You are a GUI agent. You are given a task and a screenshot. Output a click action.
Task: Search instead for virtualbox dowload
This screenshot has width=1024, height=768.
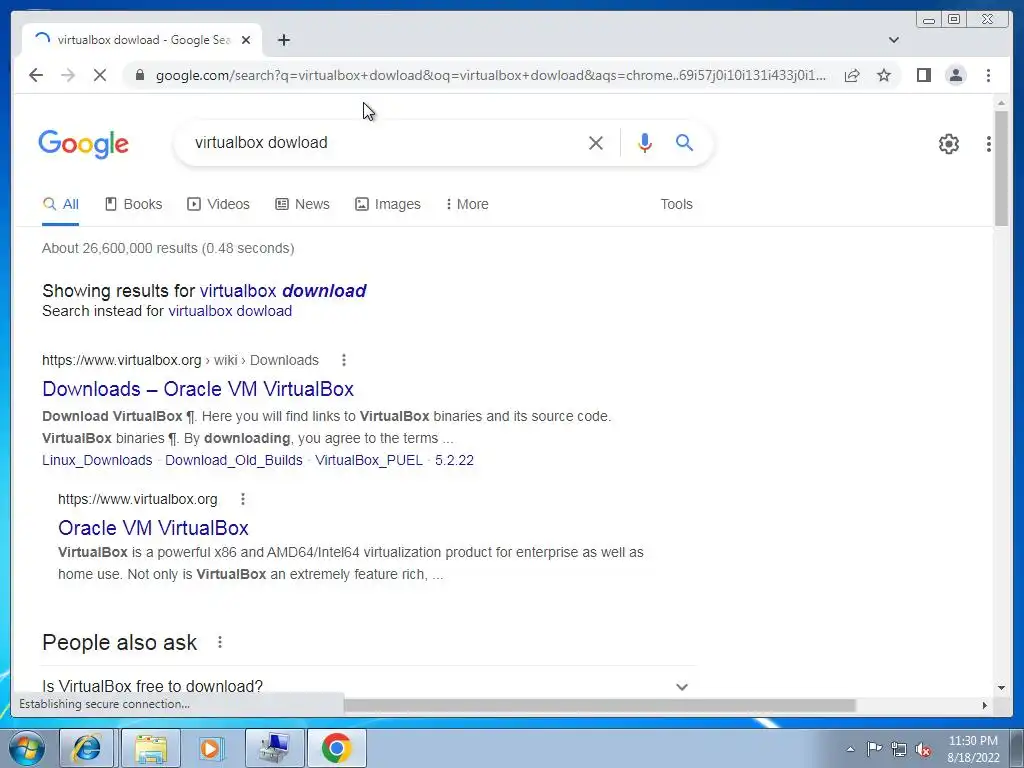(230, 311)
